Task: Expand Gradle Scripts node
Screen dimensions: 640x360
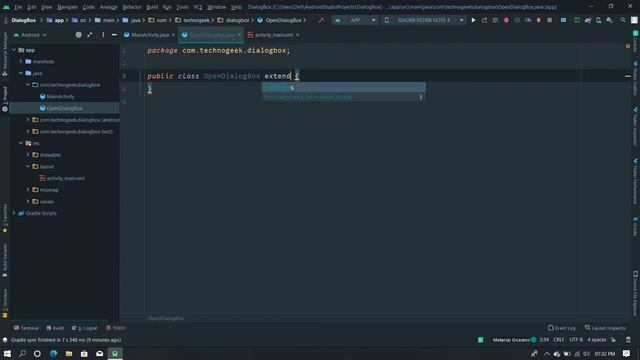Action: click(14, 213)
